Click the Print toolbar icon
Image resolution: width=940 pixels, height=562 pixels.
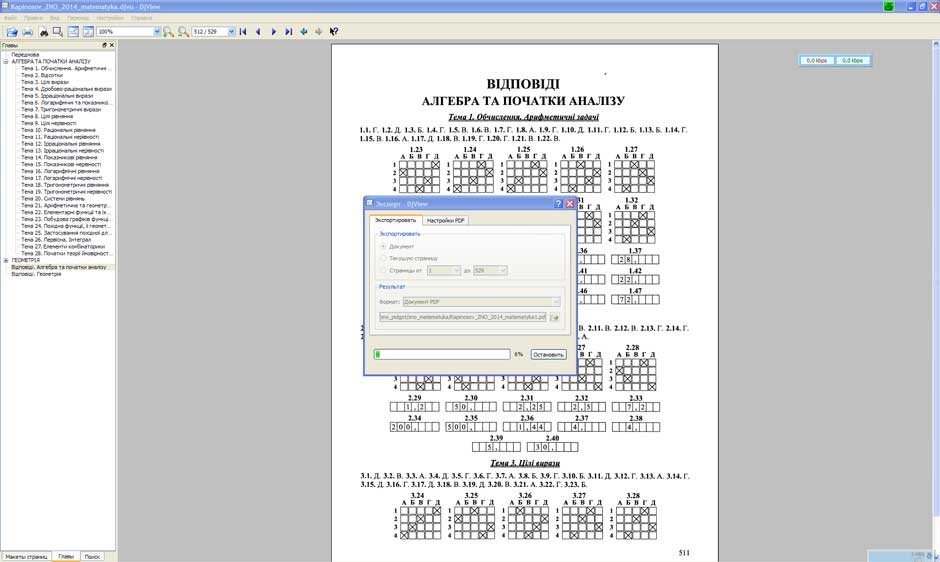[28, 32]
